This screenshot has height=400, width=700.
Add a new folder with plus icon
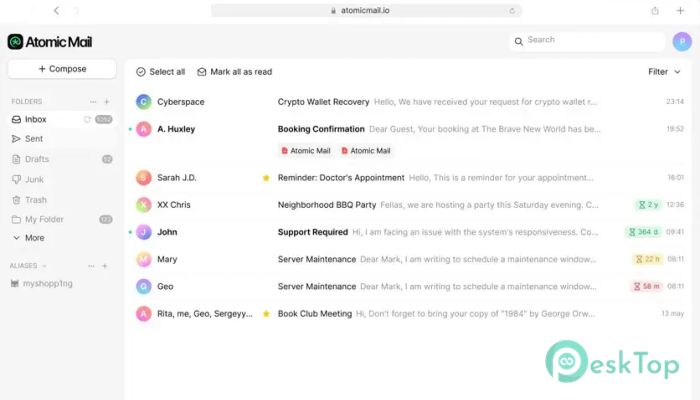click(x=107, y=102)
